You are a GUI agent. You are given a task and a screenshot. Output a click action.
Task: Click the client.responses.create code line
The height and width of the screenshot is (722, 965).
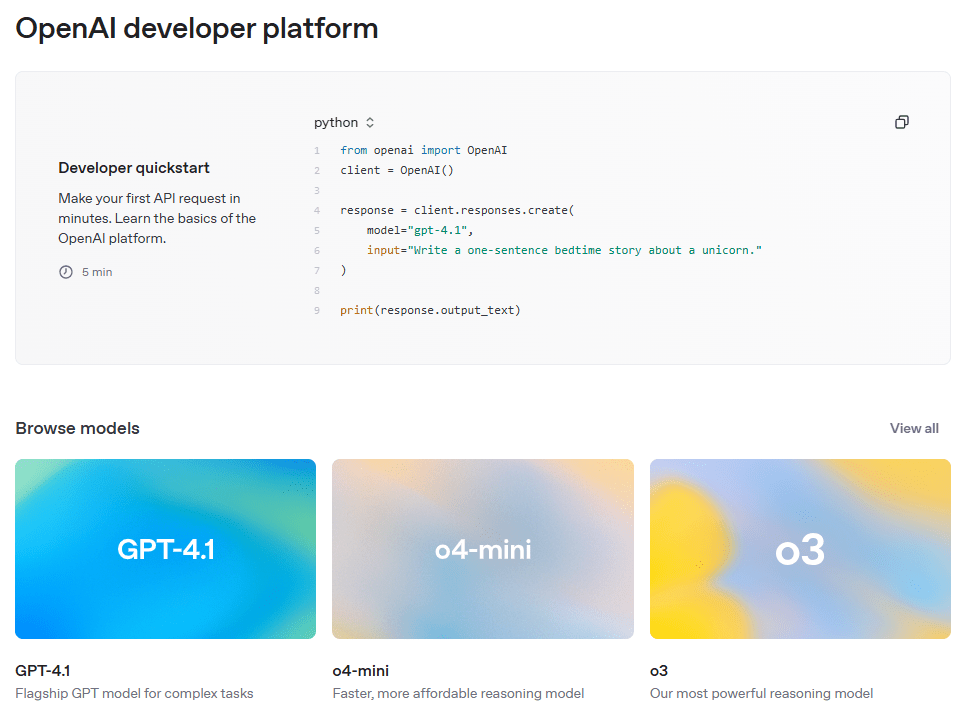(x=457, y=211)
